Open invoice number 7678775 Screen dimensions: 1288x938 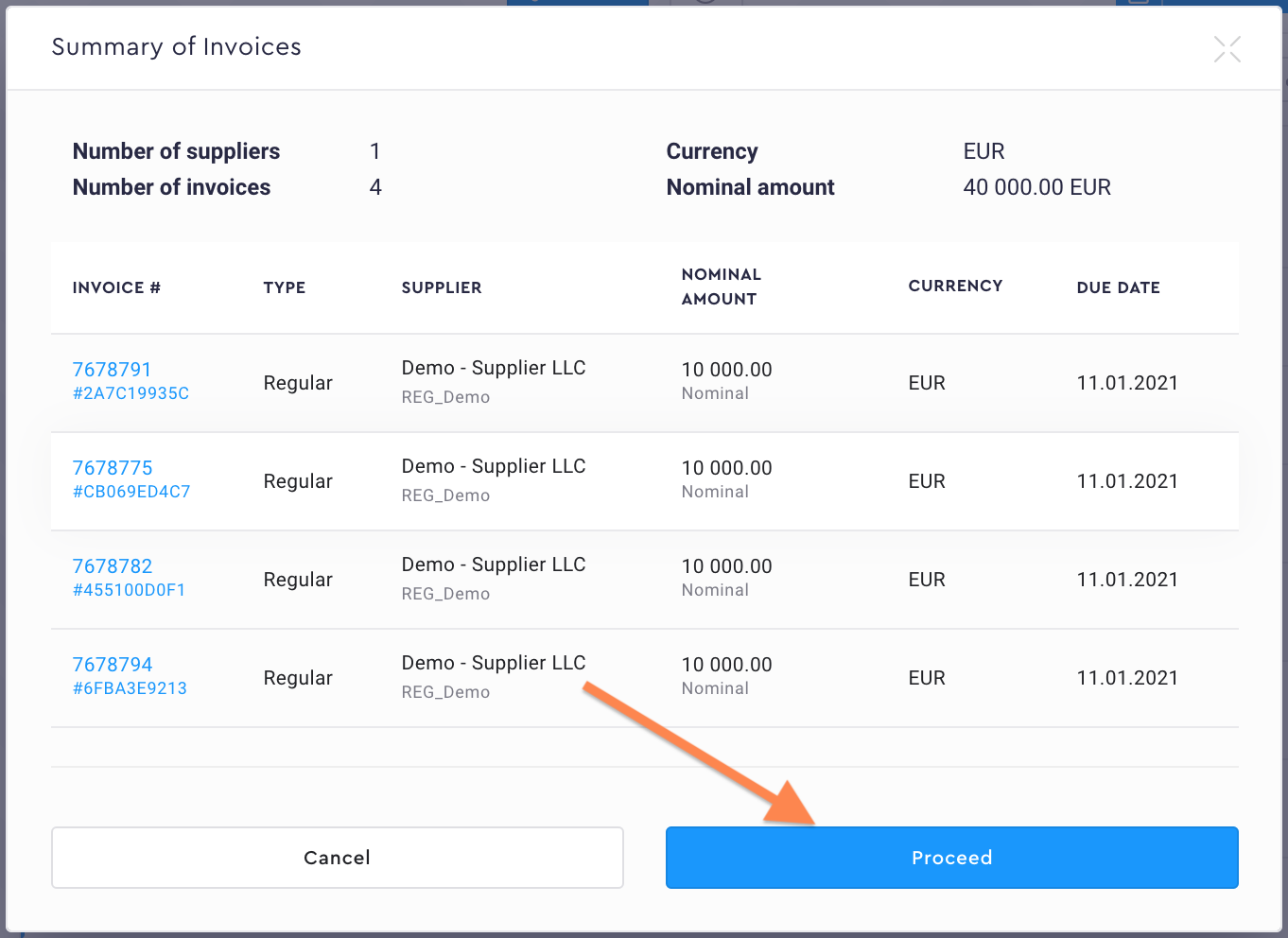pyautogui.click(x=113, y=468)
